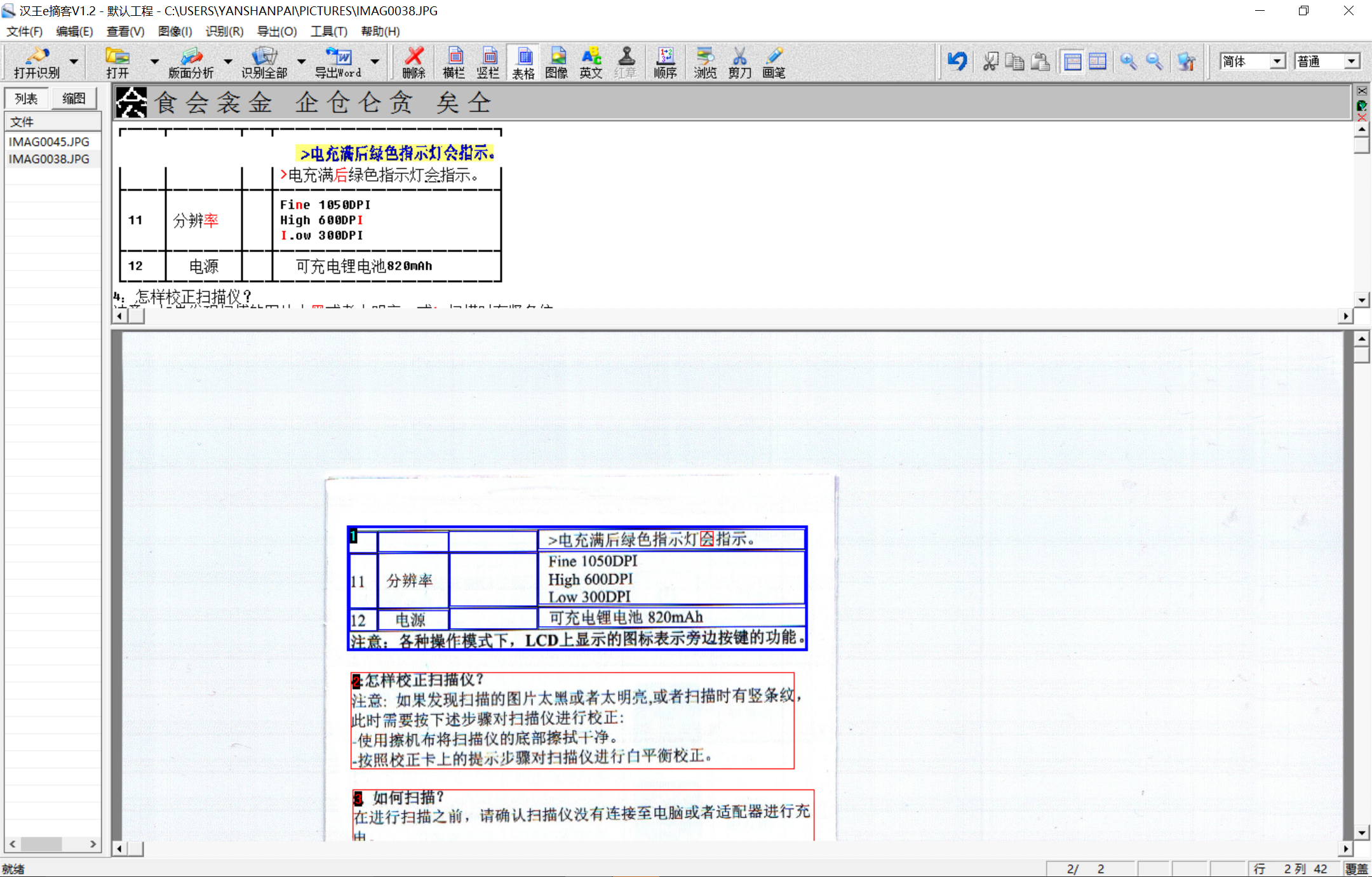
Task: Switch to the 缩图 thumbnail tab
Action: pyautogui.click(x=74, y=98)
